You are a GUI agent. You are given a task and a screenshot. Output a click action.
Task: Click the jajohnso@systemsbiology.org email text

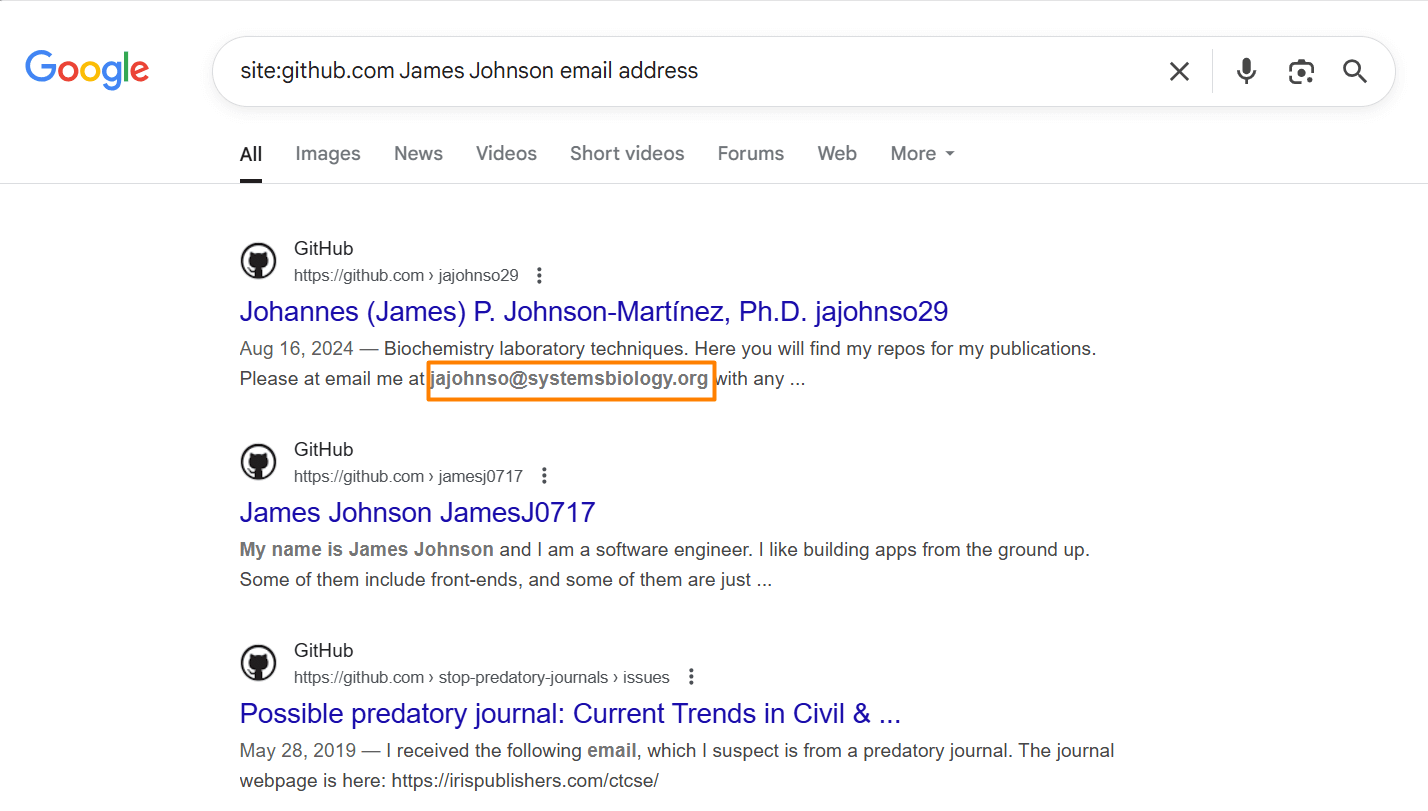(x=570, y=379)
